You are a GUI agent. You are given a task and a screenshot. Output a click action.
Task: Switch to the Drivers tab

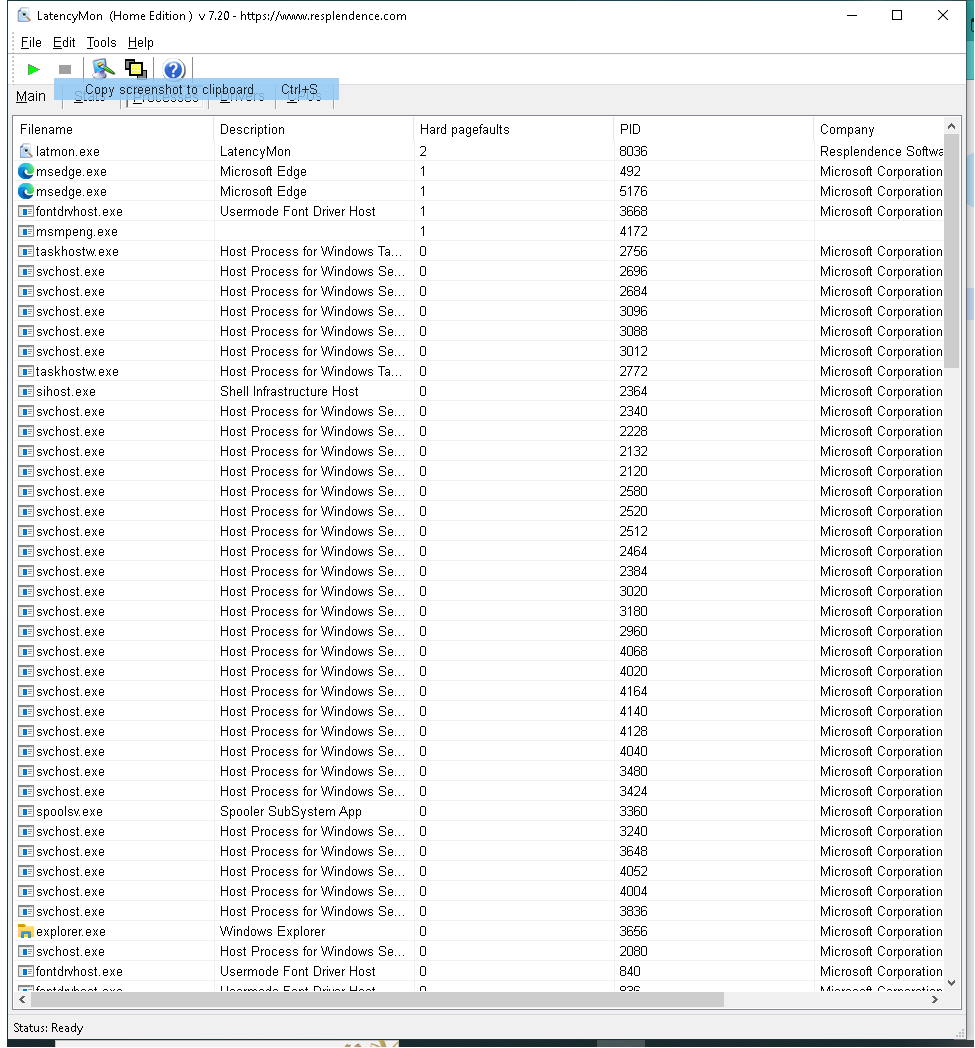pos(242,98)
